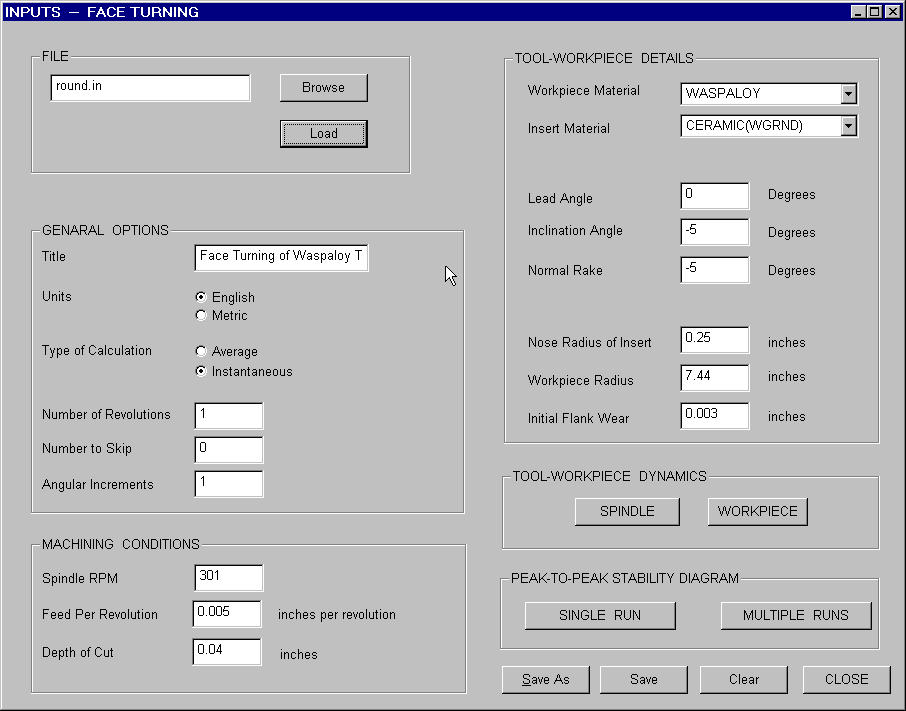Select Average calculation type
906x711 pixels.
coord(201,352)
